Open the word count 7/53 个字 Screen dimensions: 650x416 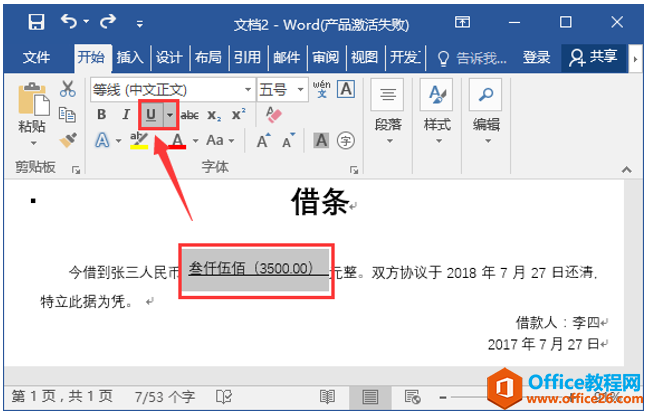point(164,397)
